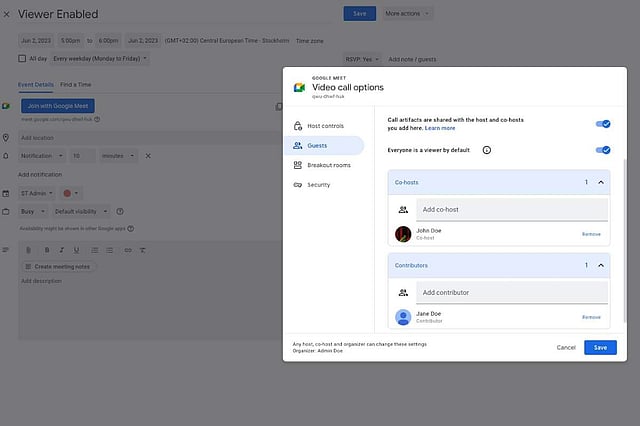This screenshot has width=640, height=426.
Task: Click Jane Doe's profile avatar
Action: 403,317
